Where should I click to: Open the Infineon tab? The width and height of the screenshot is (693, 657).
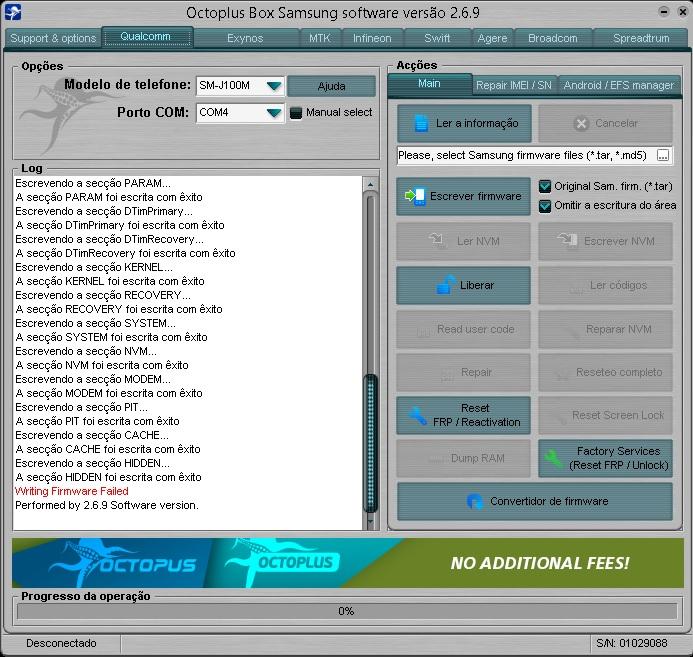(x=372, y=38)
